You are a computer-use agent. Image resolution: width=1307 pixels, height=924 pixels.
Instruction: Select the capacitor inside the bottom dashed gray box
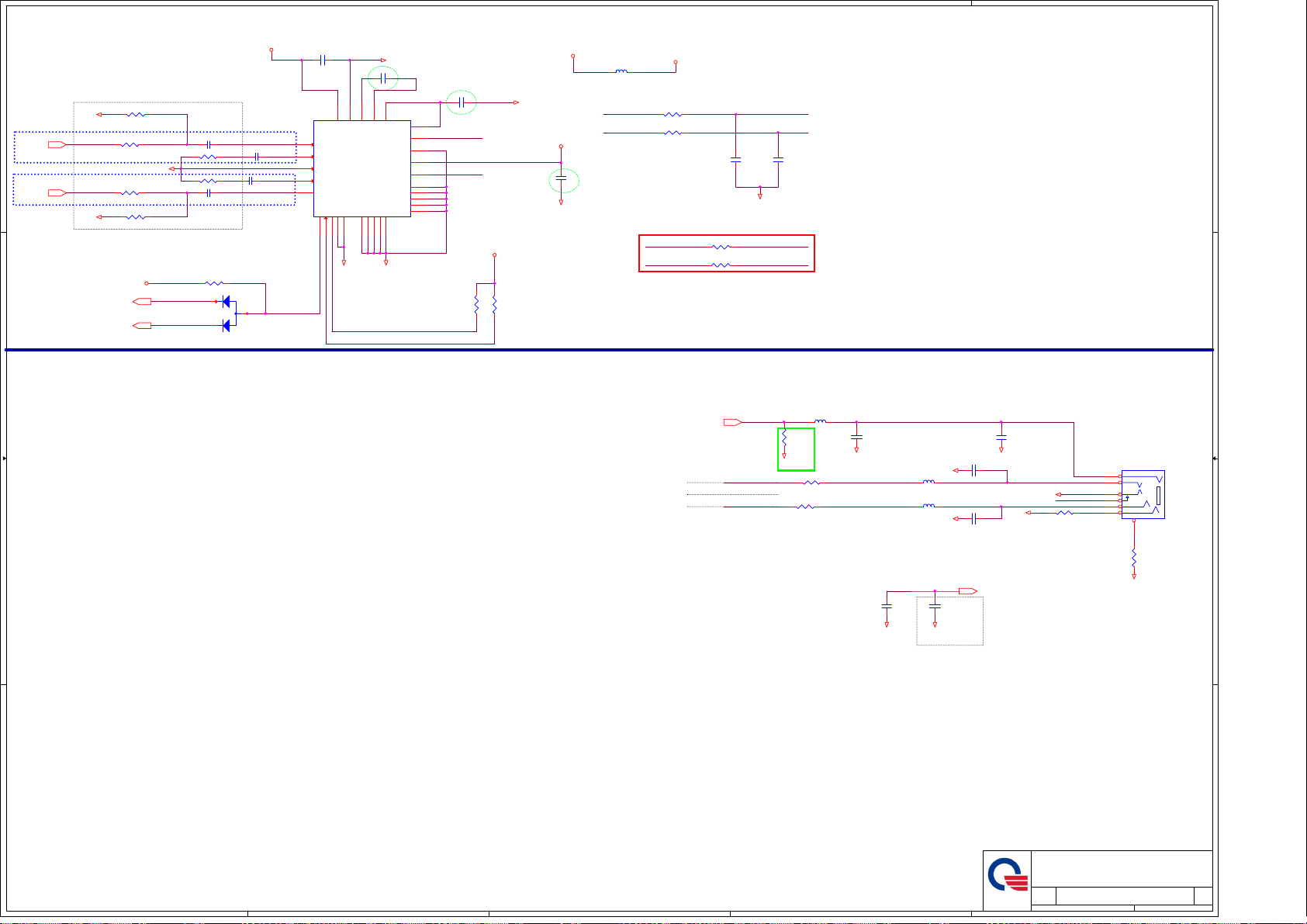935,605
